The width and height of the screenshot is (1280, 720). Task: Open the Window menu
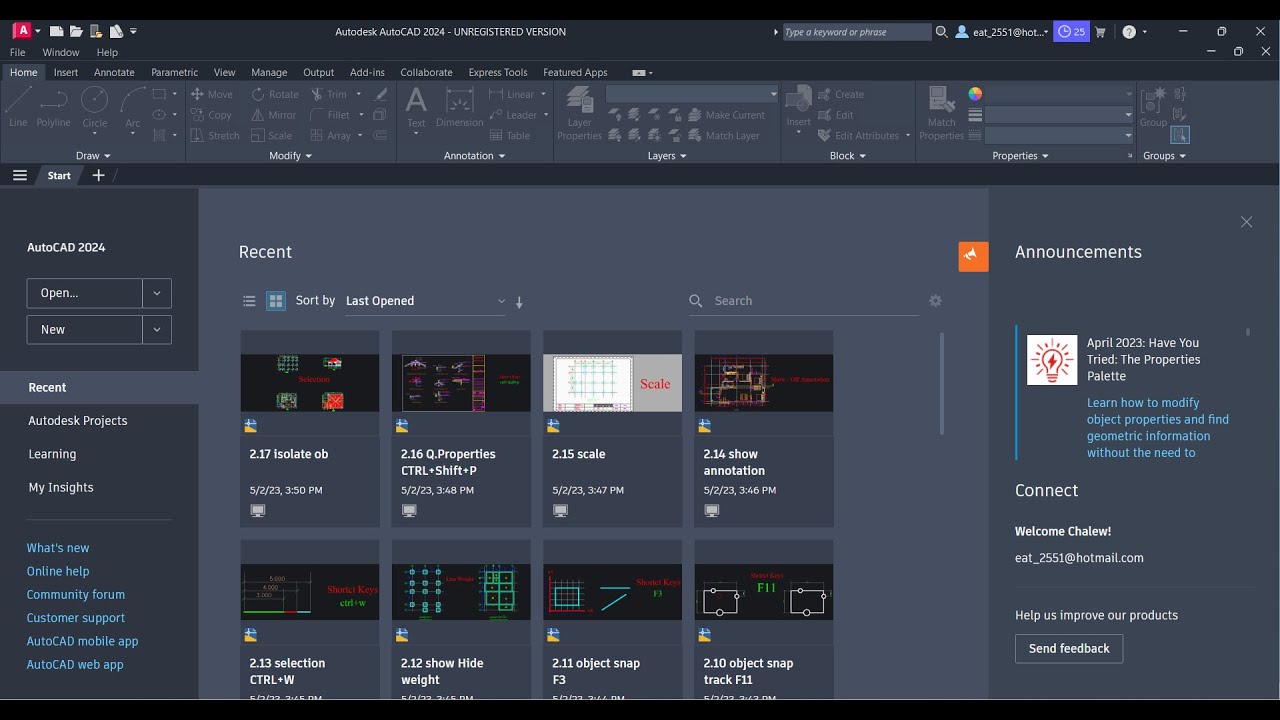coord(61,52)
